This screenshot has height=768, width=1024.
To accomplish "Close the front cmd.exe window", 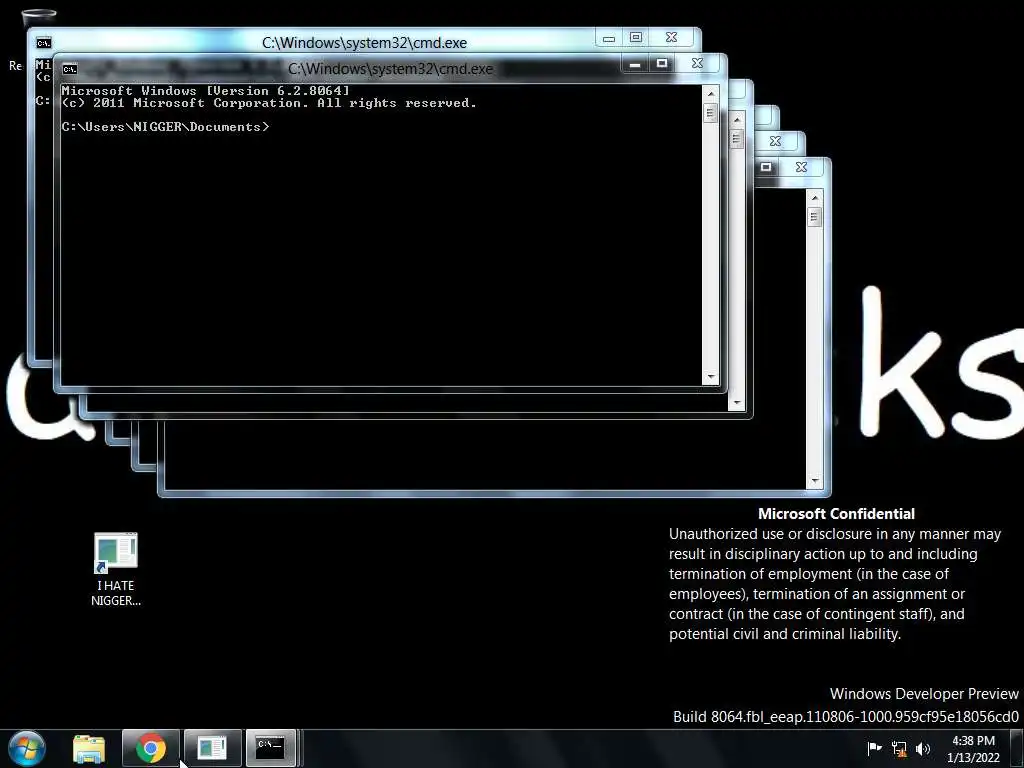I will tap(698, 63).
